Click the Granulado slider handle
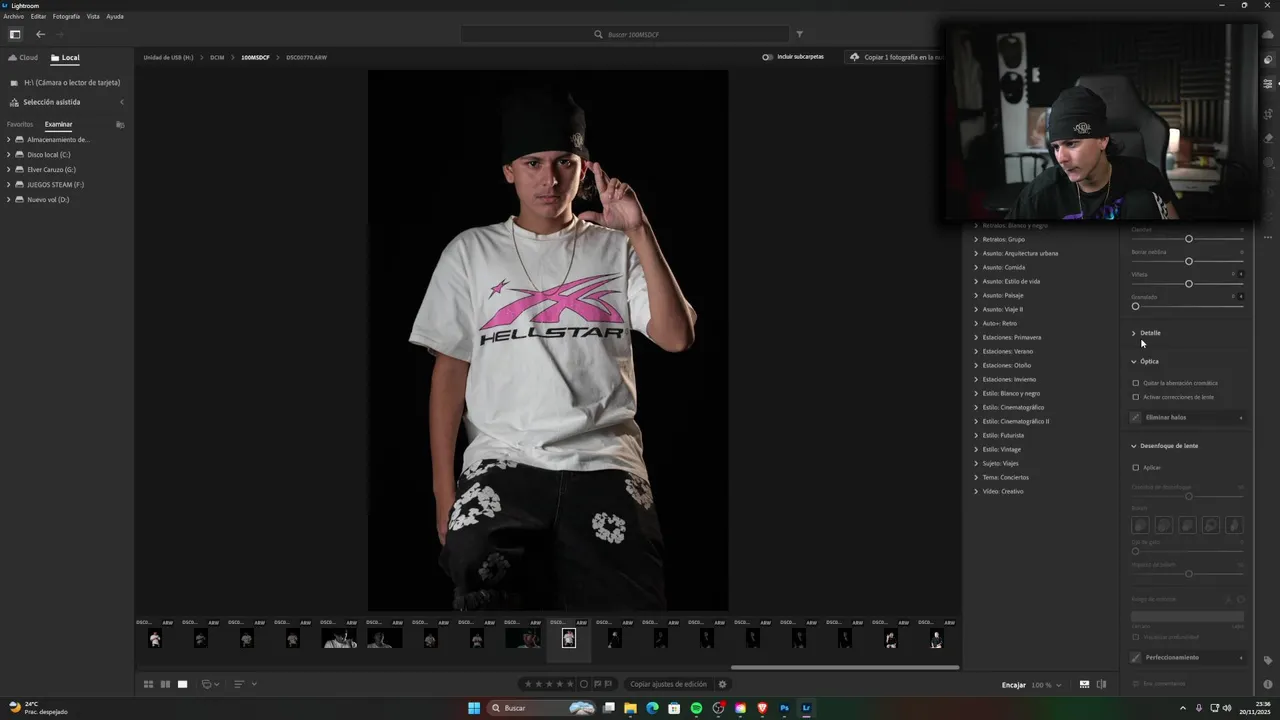This screenshot has width=1280, height=720. tap(1135, 306)
